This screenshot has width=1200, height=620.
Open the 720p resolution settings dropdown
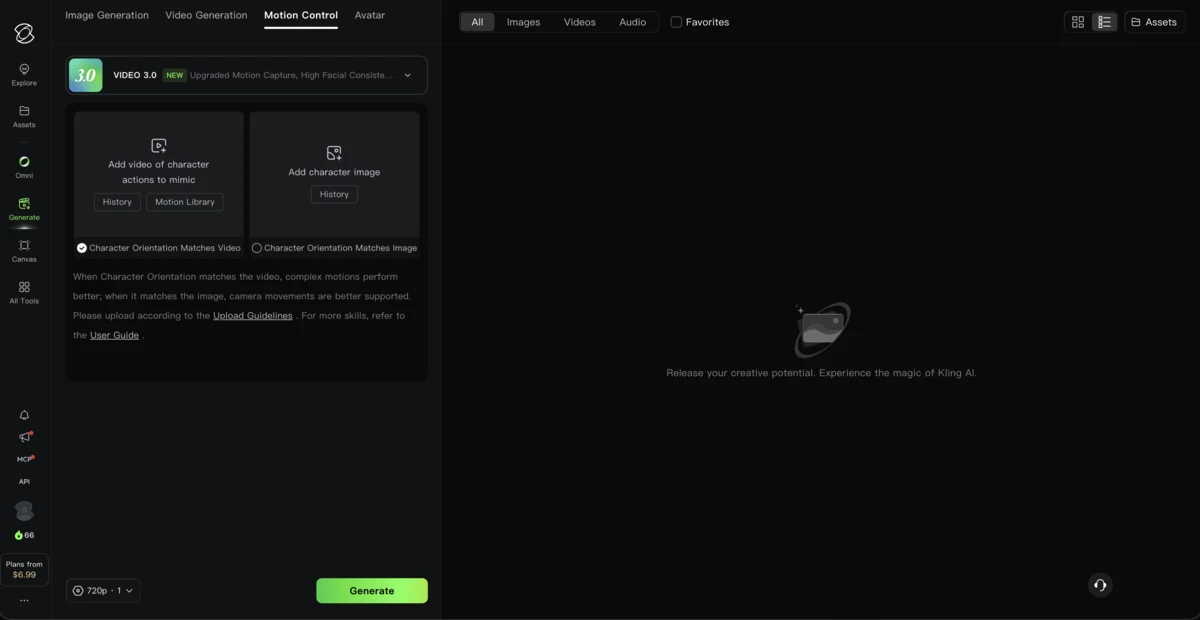[x=103, y=591]
